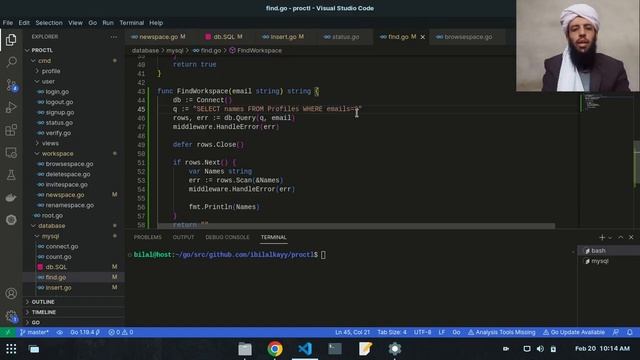
Task: Click the master branch in status bar
Action: coord(34,332)
